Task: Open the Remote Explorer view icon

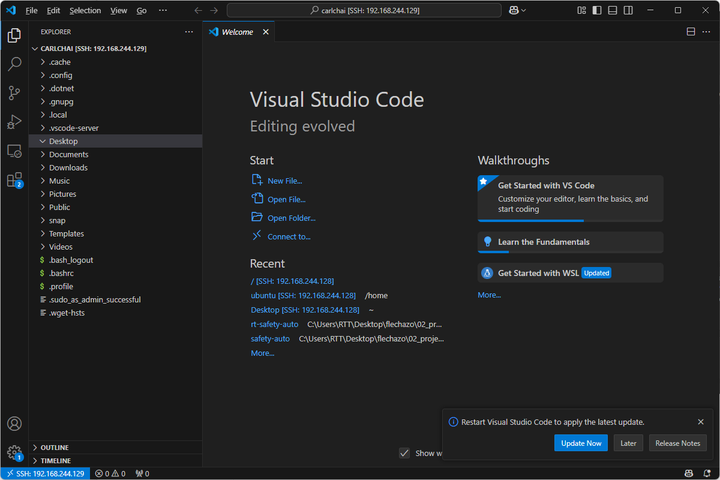Action: click(14, 151)
